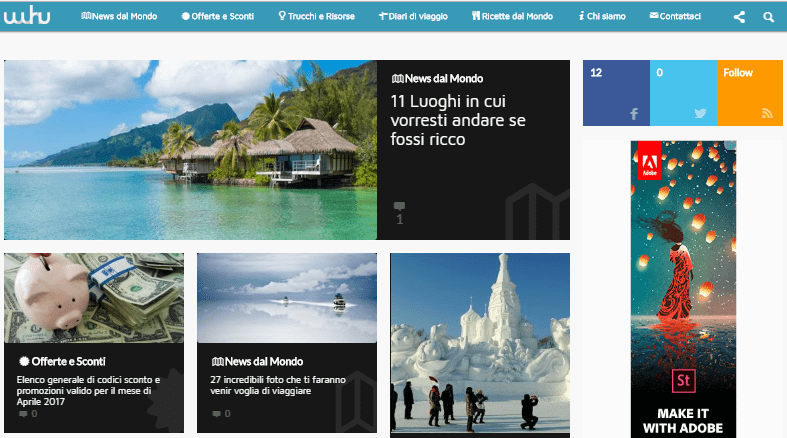Click the Adobe Stock St icon in ad
Image resolution: width=787 pixels, height=438 pixels.
[684, 380]
